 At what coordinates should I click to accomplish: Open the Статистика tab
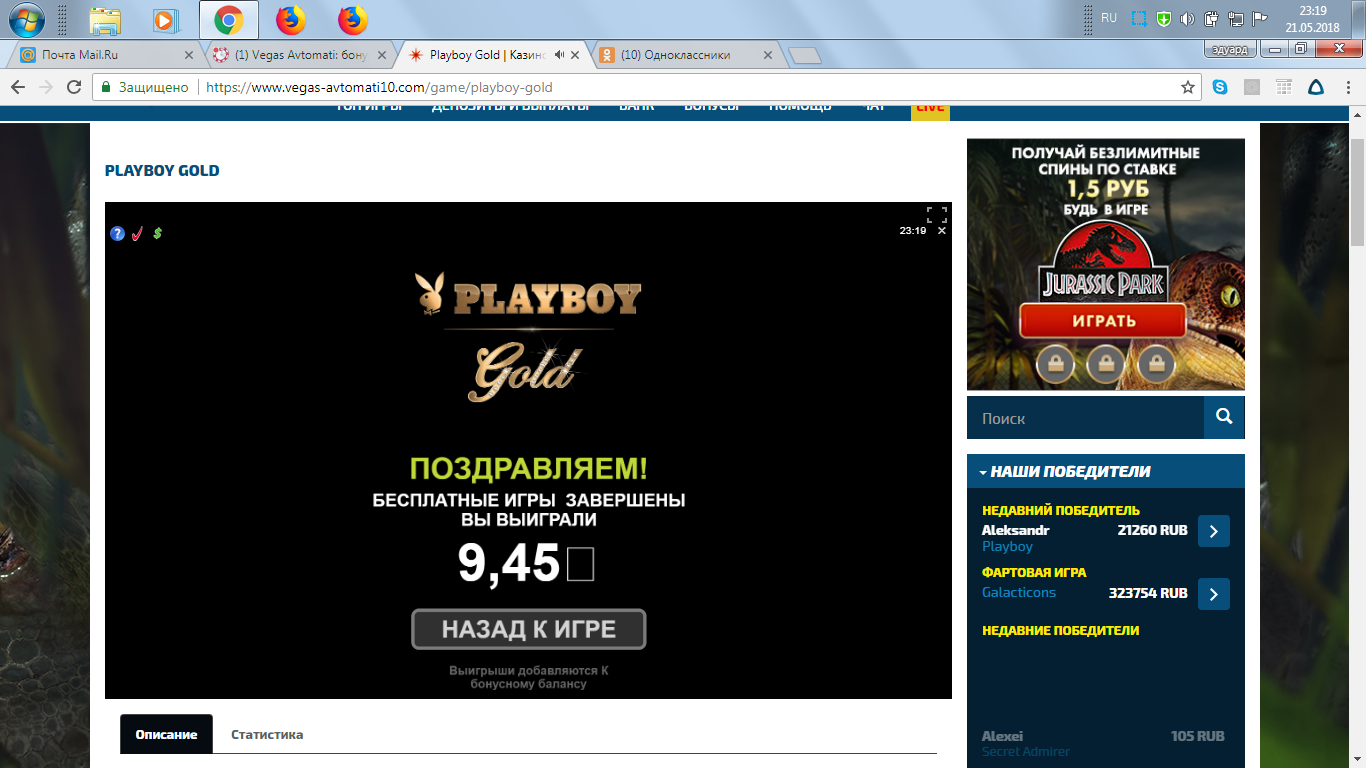pos(267,734)
